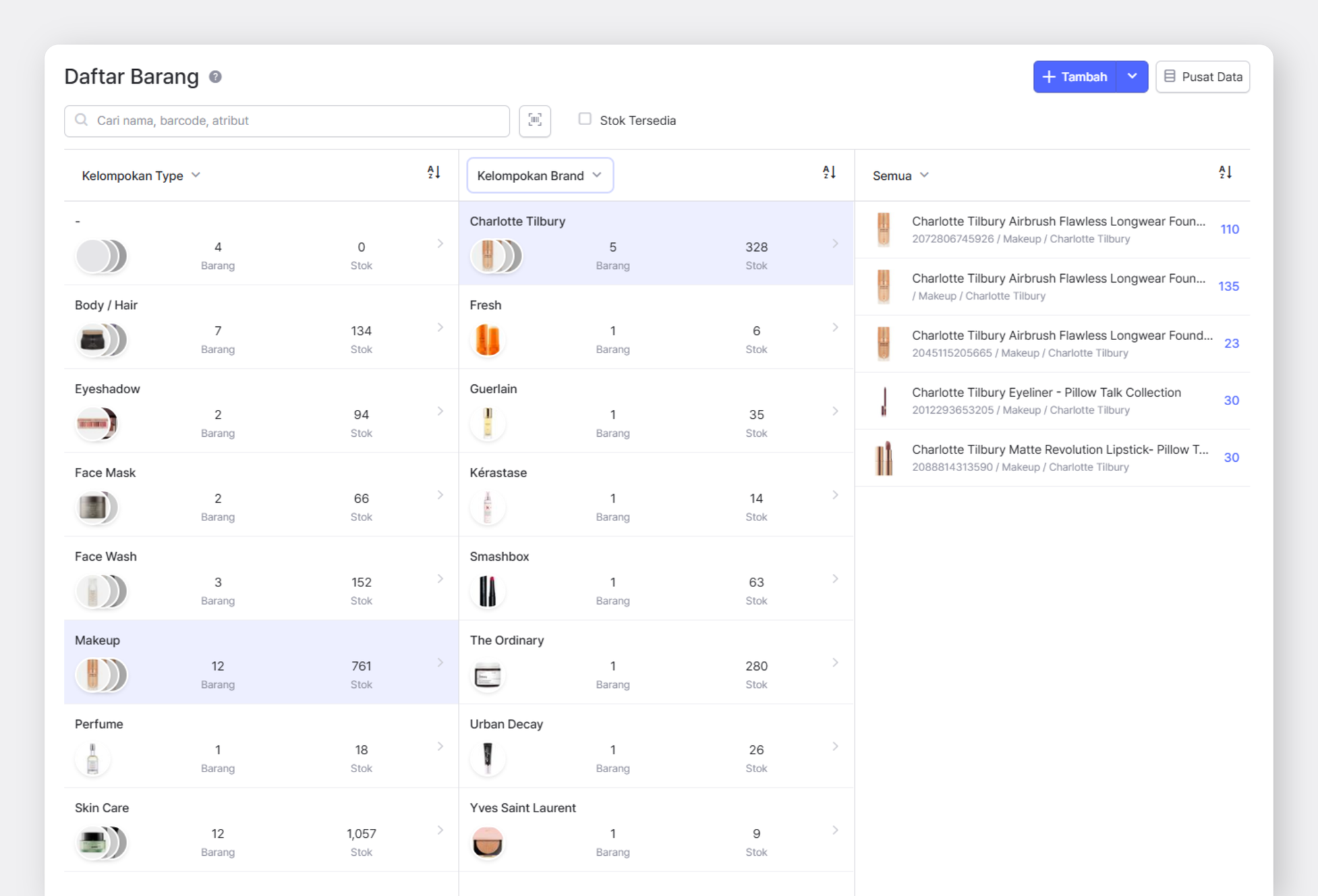
Task: Click the help icon next to Daftar Barang
Action: (215, 77)
